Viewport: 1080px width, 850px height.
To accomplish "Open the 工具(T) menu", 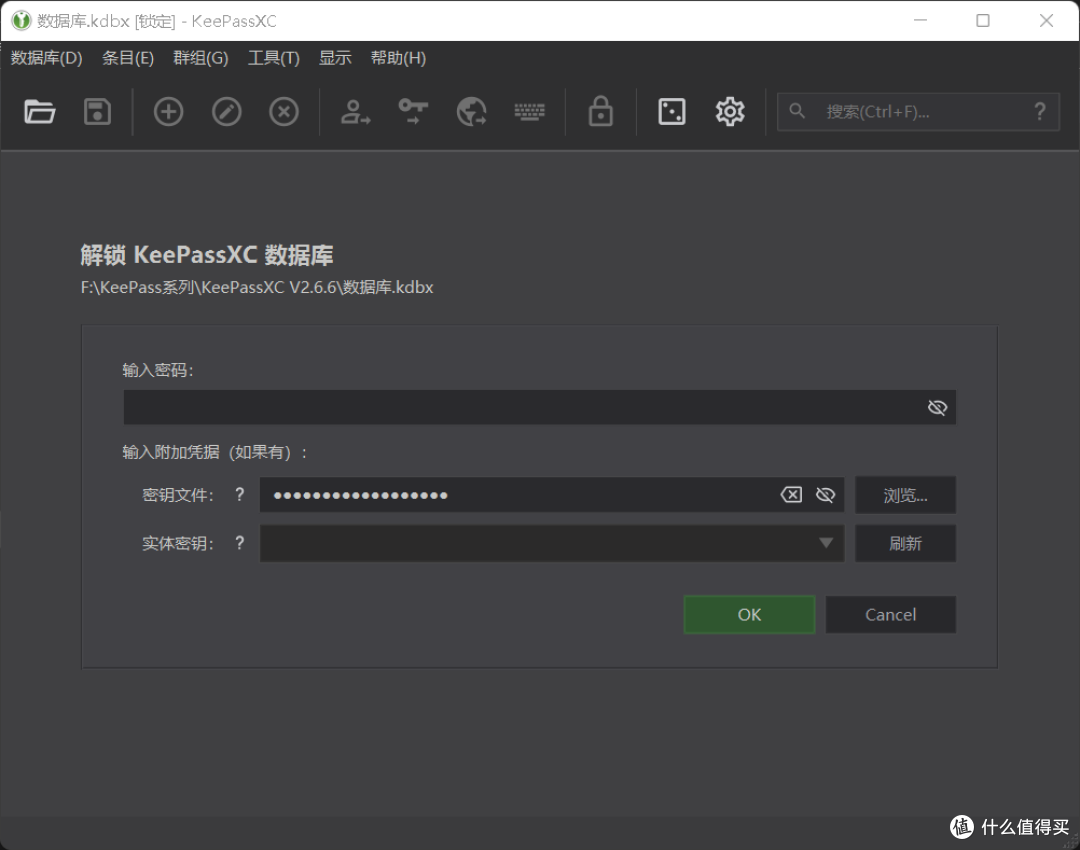I will [x=272, y=58].
